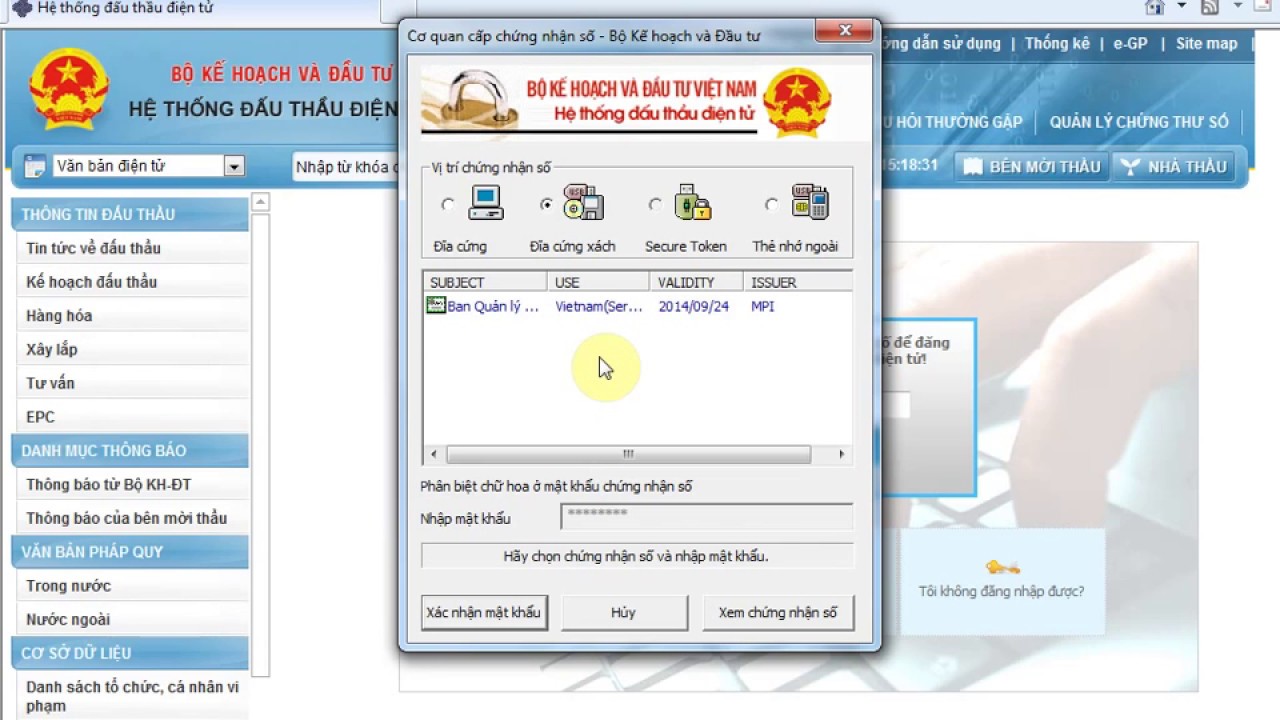Open Nước ngoài legal documents
The image size is (1280, 720).
68,620
